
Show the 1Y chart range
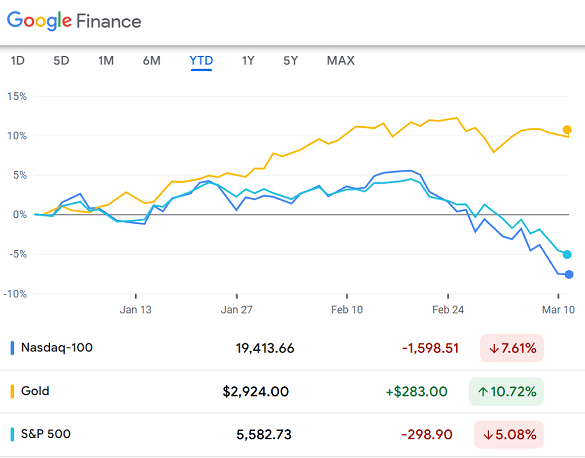click(248, 60)
